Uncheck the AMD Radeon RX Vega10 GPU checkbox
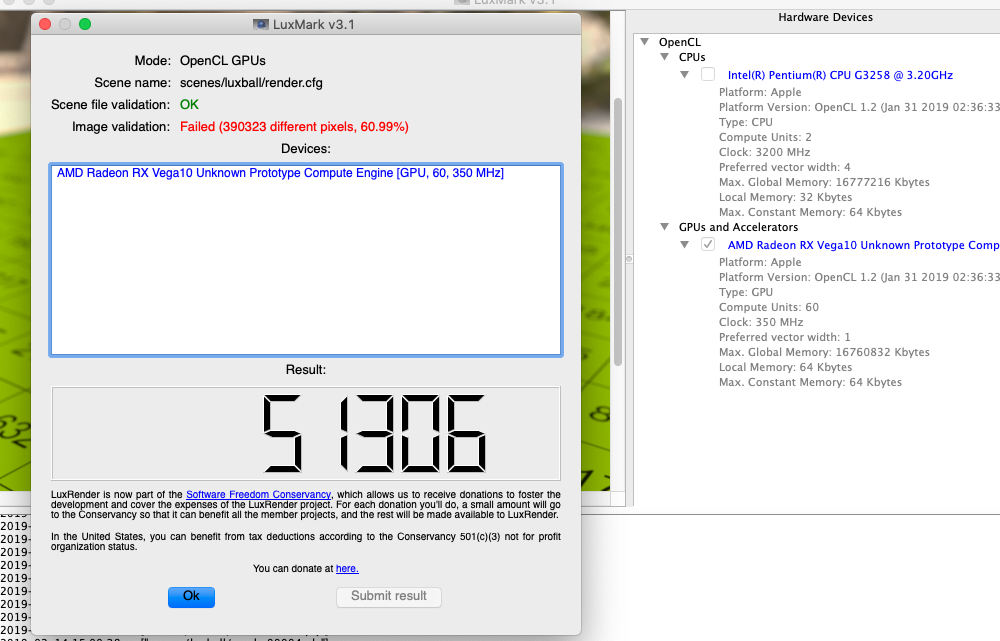 tap(708, 244)
